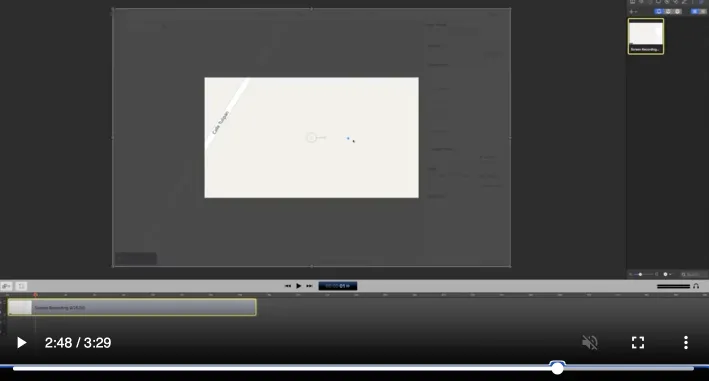709x381 pixels.
Task: Open the timeline settings gear dropdown
Action: pyautogui.click(x=6, y=286)
